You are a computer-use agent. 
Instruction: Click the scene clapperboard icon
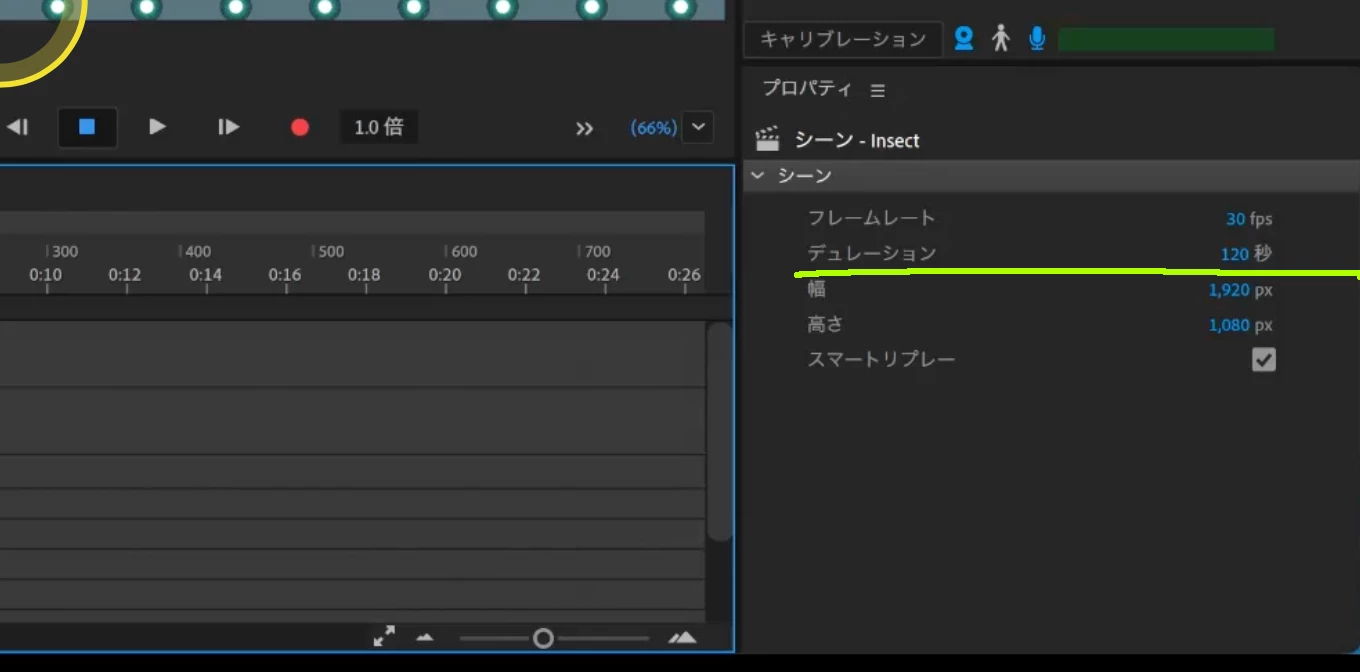[x=767, y=139]
